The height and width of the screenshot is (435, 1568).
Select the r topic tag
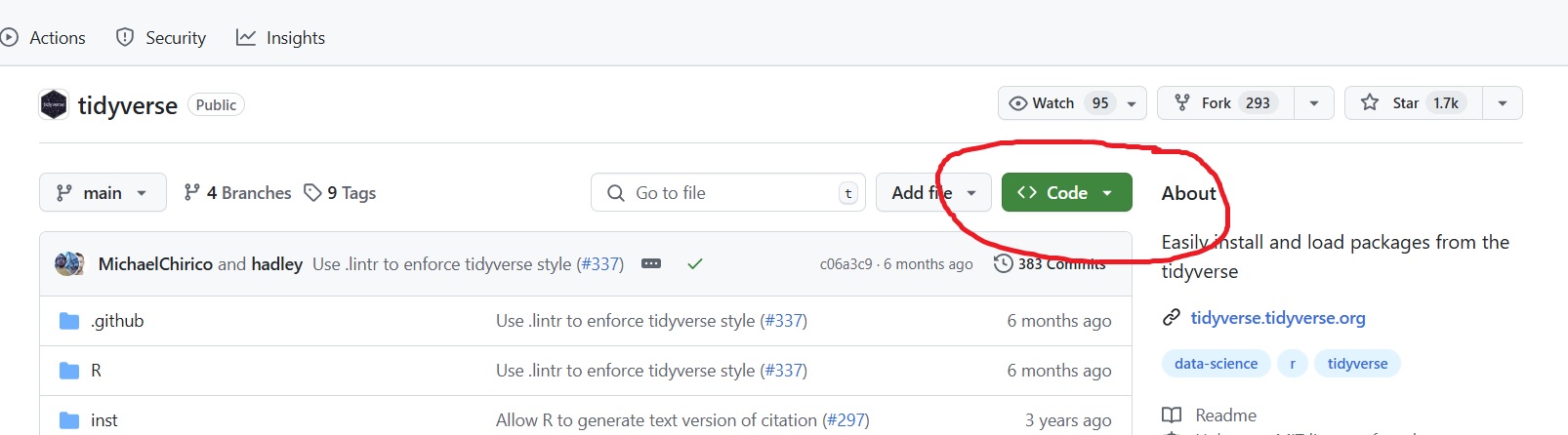coord(1293,364)
